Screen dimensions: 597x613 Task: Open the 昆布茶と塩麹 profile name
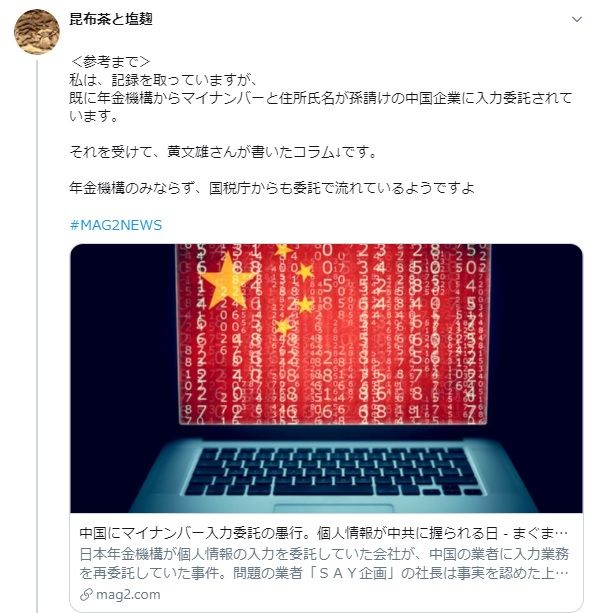[111, 19]
